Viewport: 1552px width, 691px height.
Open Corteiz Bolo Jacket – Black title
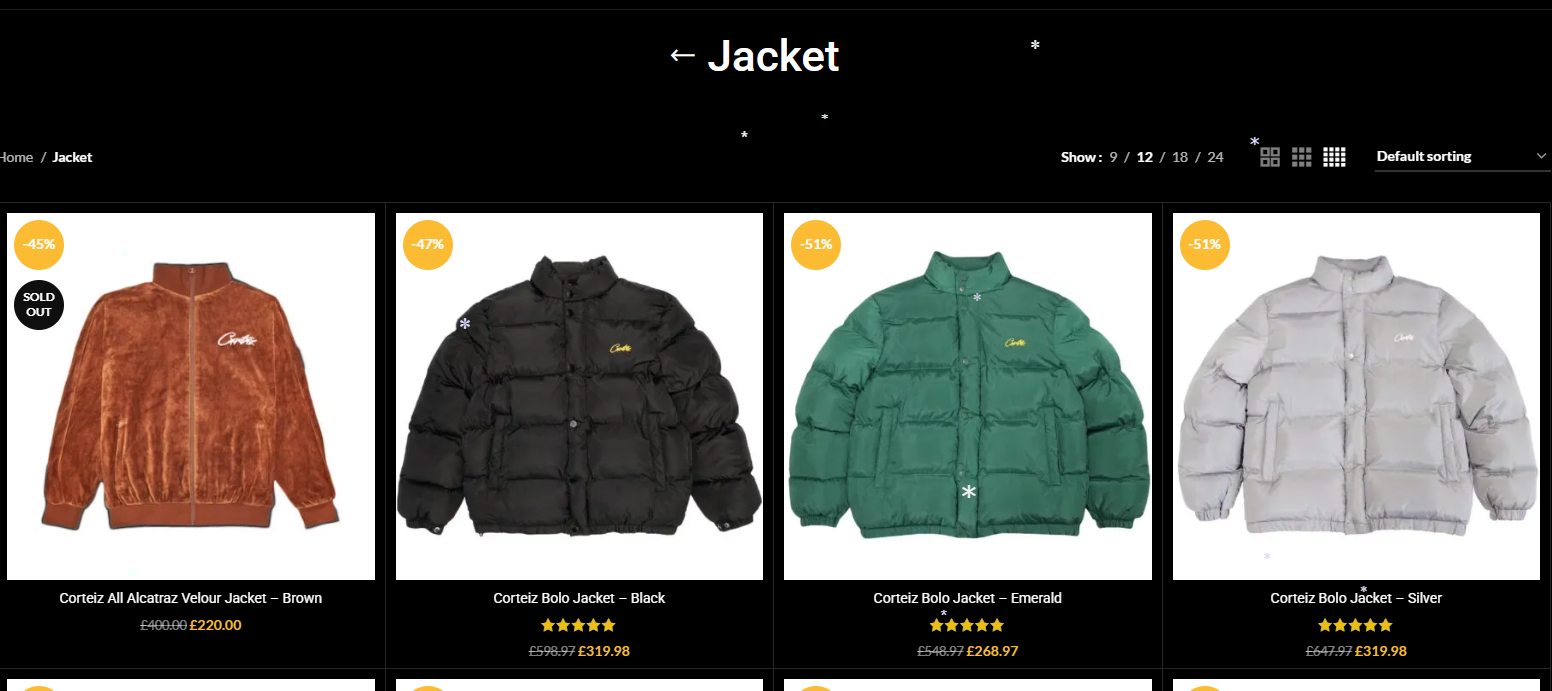point(579,598)
